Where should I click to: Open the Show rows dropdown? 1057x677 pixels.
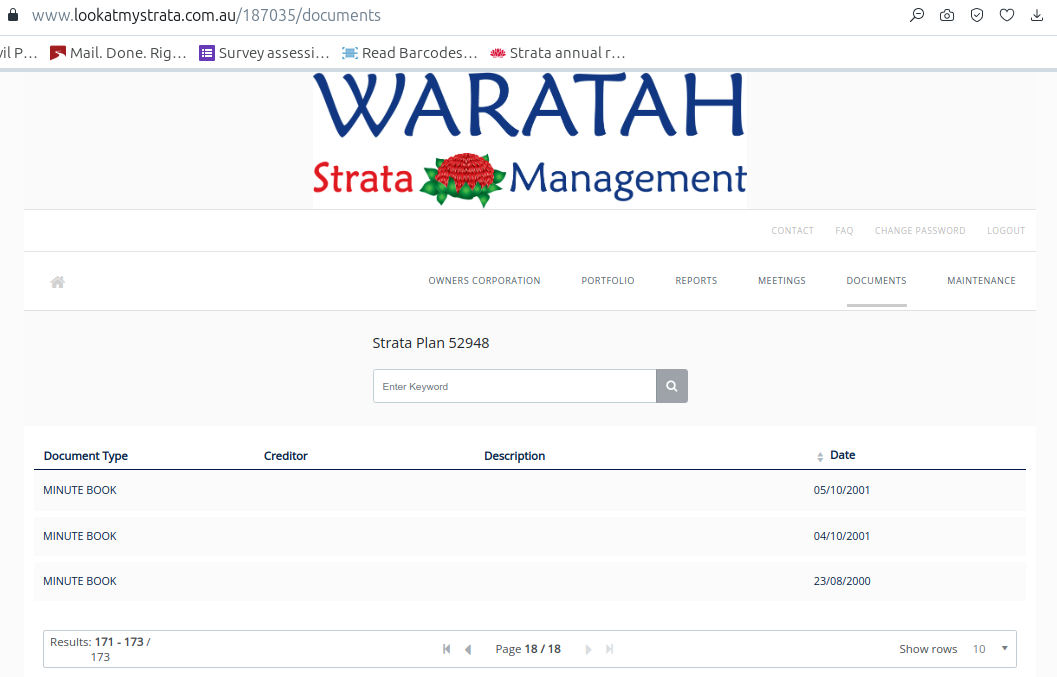pos(990,649)
